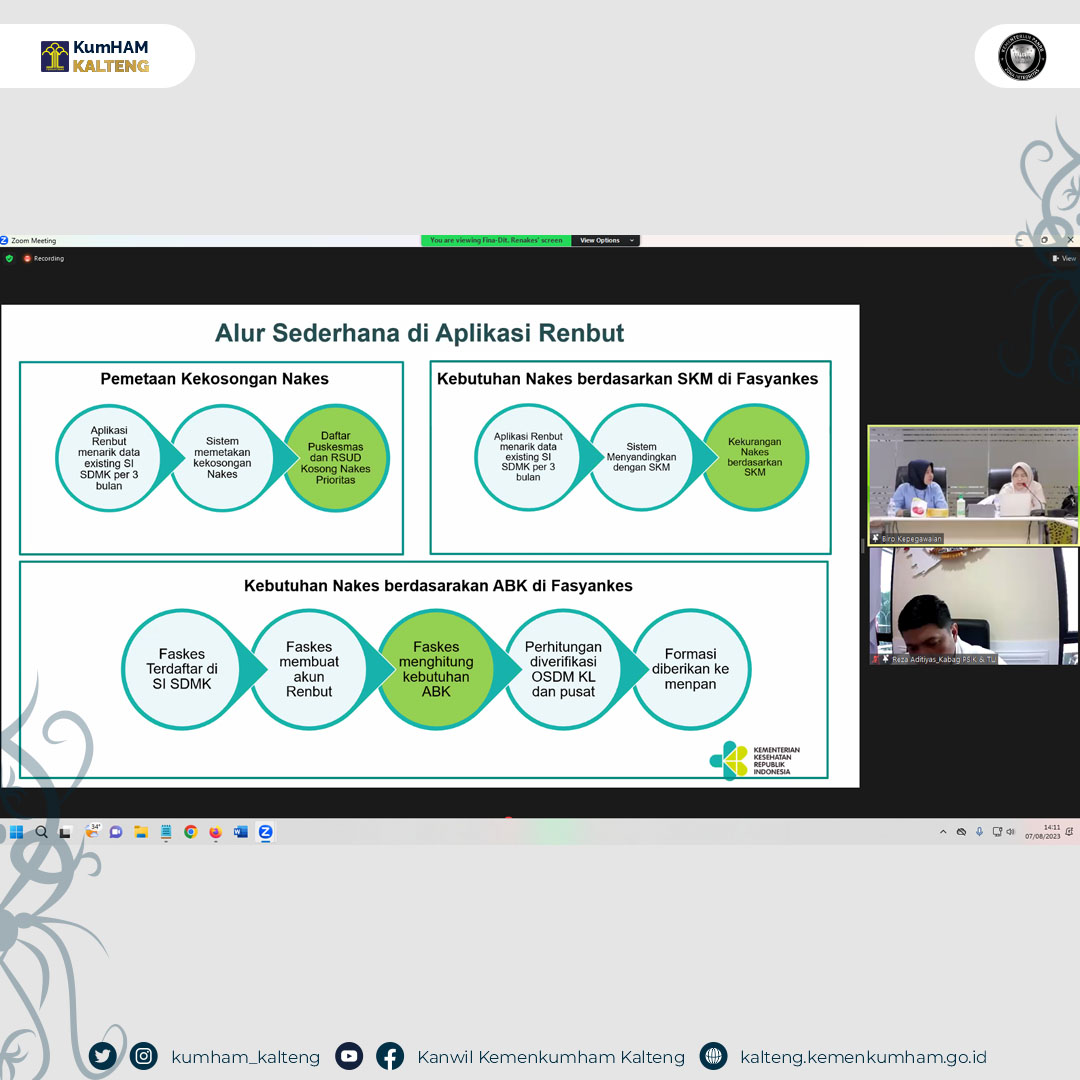Open the weather widget showing 34°
This screenshot has height=1080, width=1080.
93,831
